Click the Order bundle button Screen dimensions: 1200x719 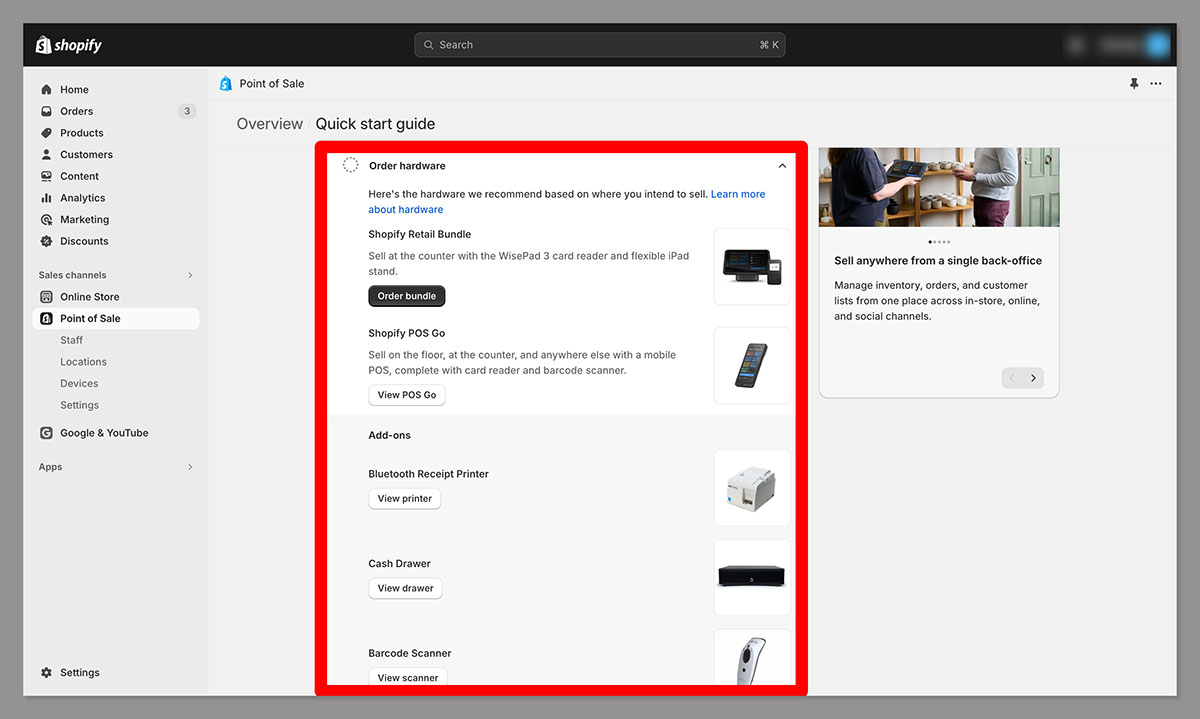coord(407,296)
